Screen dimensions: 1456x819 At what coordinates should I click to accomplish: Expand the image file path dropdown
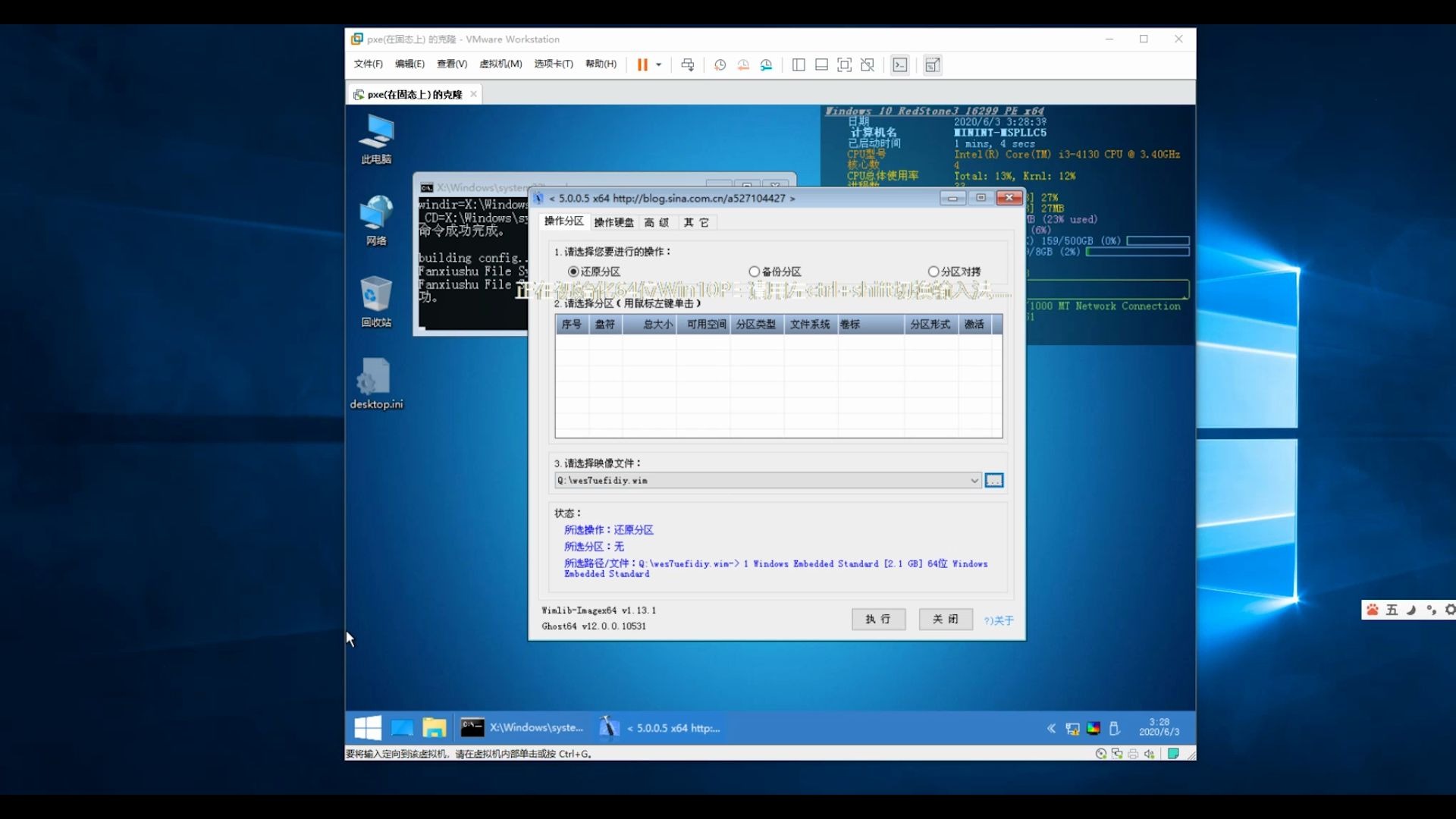tap(974, 481)
